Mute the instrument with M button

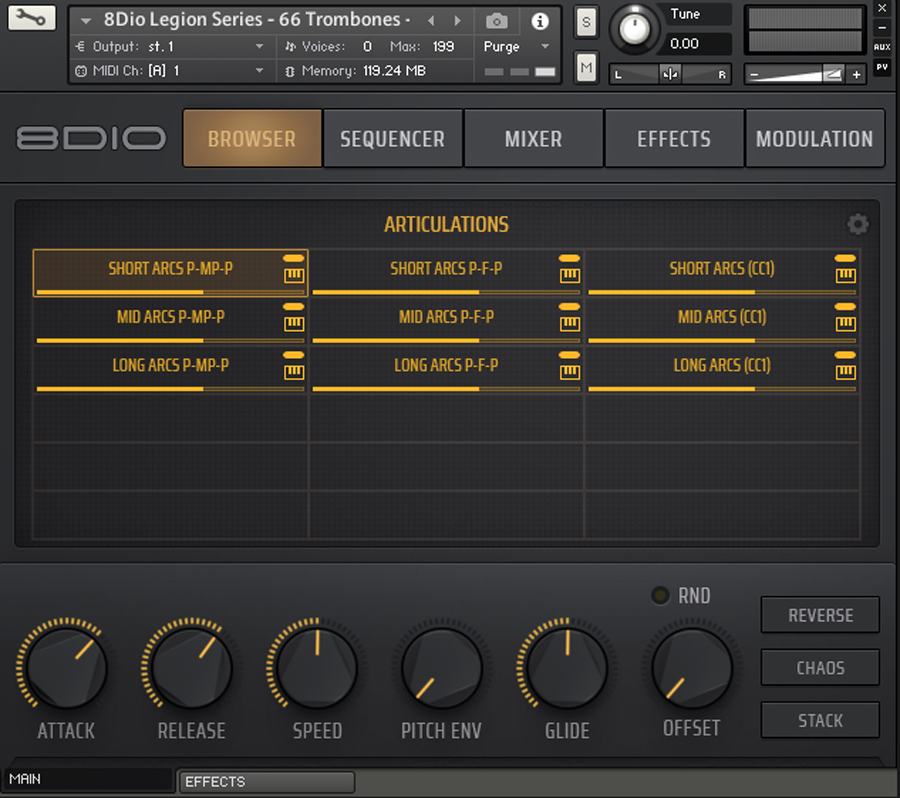point(585,68)
